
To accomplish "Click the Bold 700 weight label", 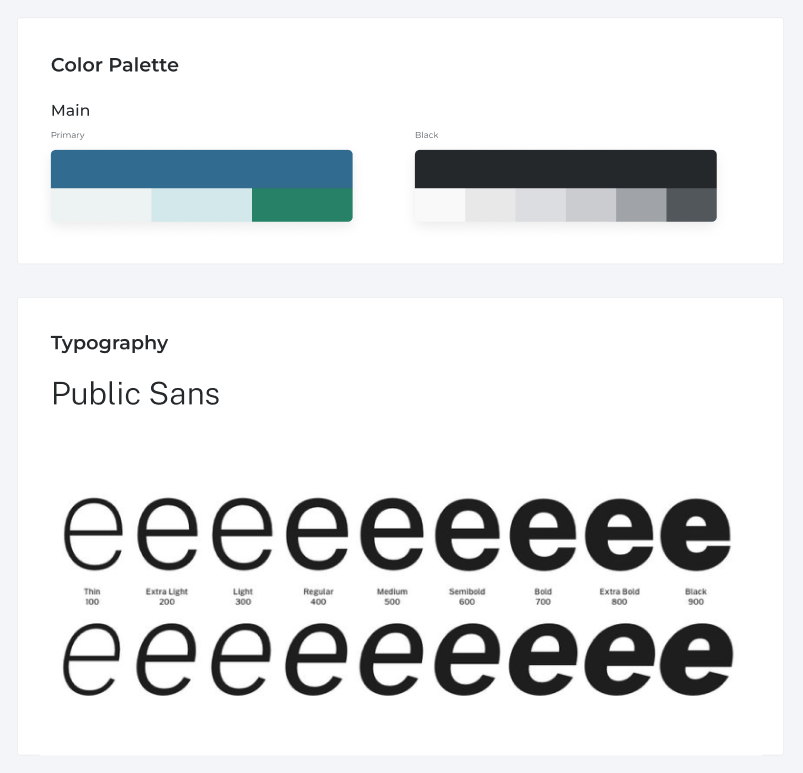I will pyautogui.click(x=543, y=597).
